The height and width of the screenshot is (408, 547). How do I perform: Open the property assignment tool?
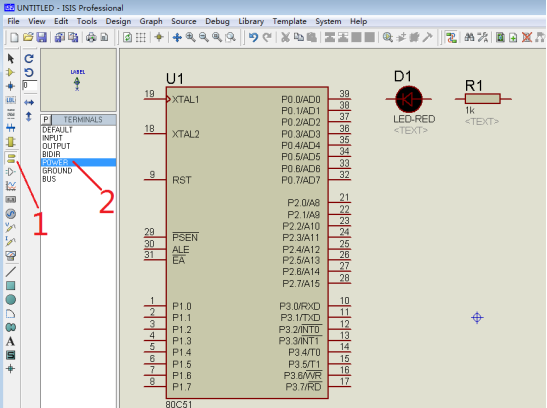pyautogui.click(x=483, y=37)
